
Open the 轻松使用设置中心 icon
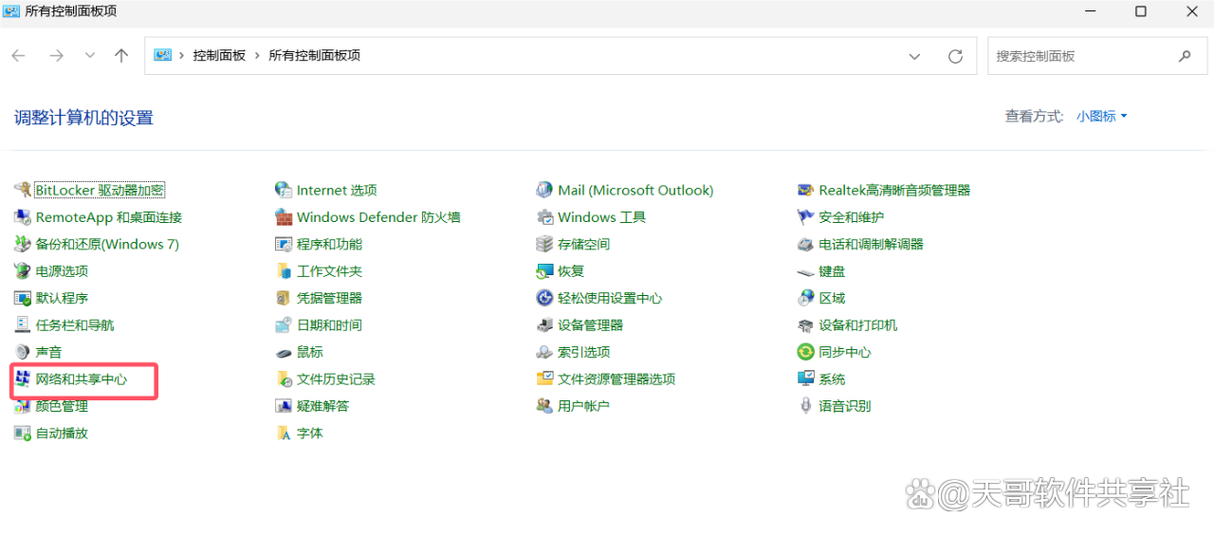pyautogui.click(x=544, y=298)
